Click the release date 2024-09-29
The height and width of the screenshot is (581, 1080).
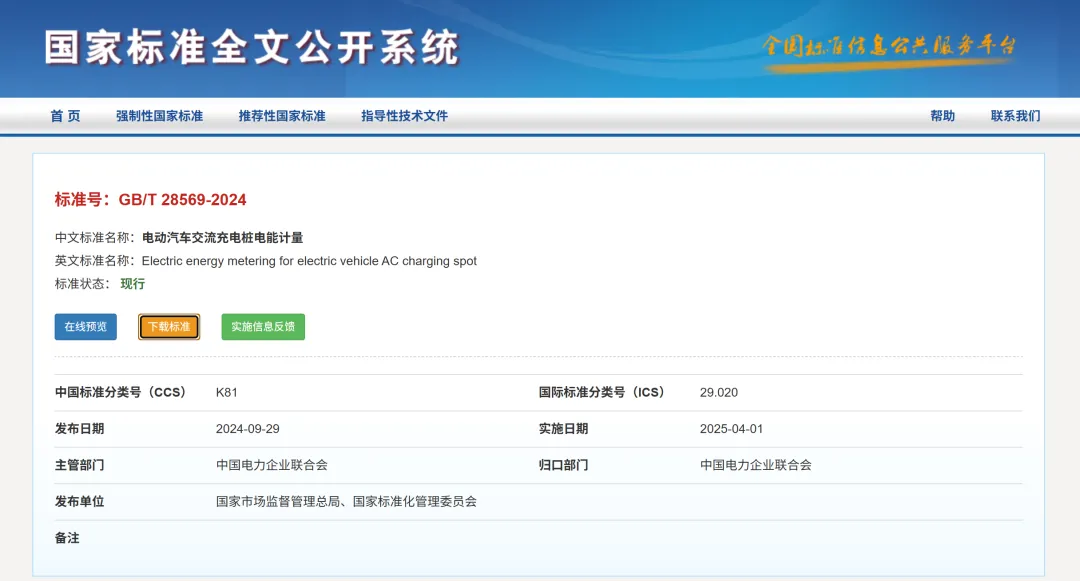247,429
